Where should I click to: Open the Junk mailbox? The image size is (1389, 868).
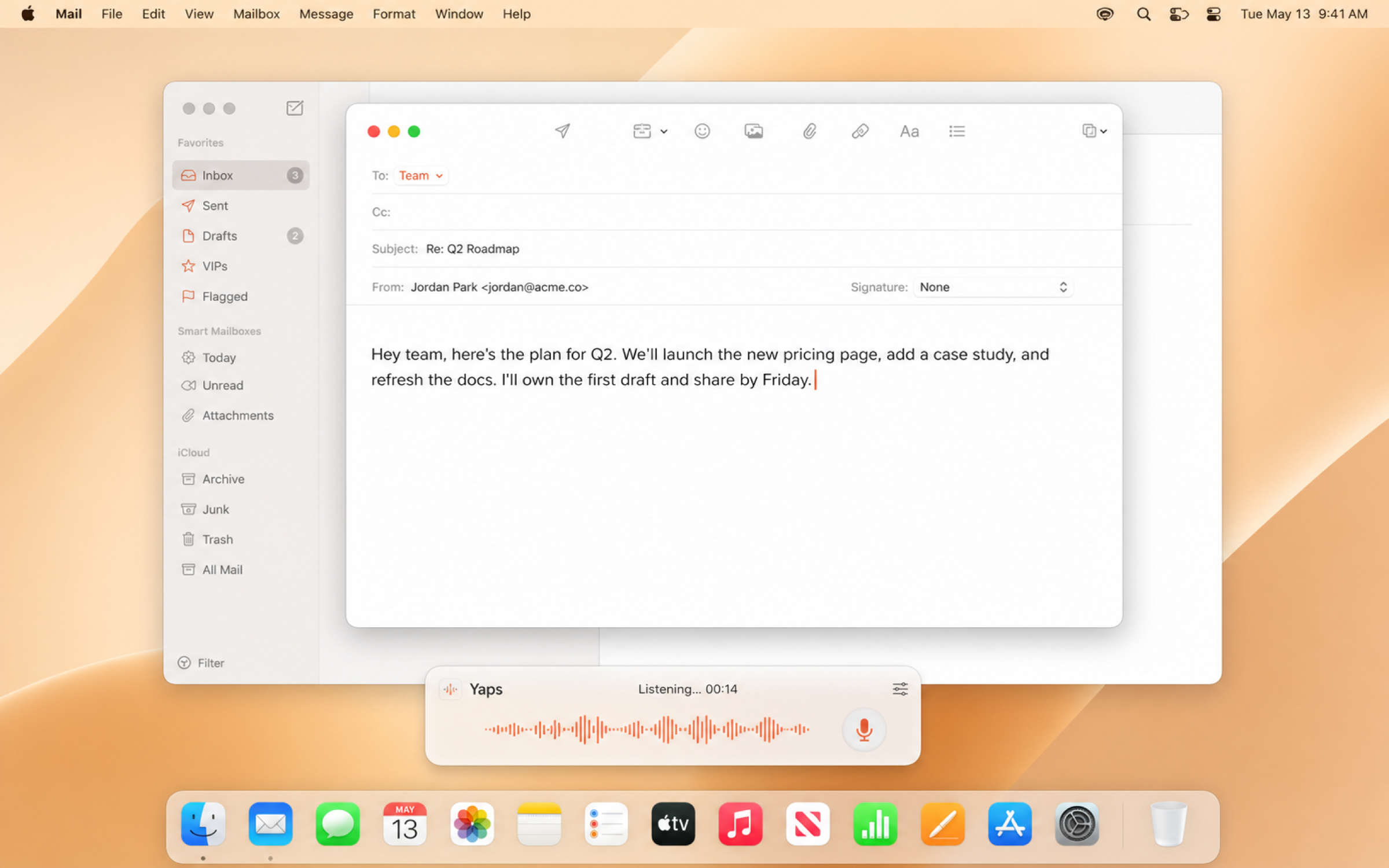(241, 509)
